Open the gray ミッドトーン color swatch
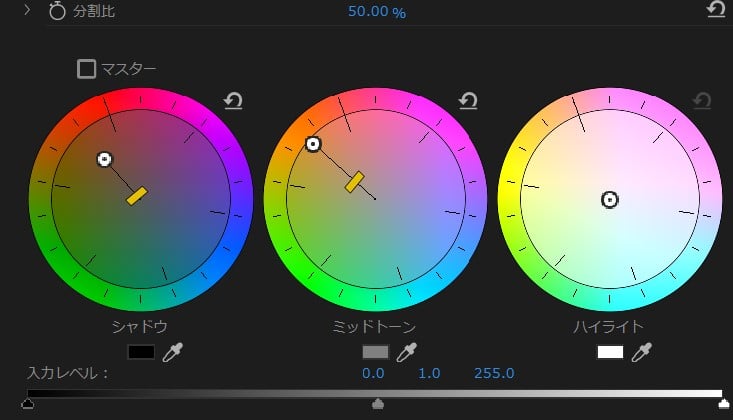 click(375, 352)
